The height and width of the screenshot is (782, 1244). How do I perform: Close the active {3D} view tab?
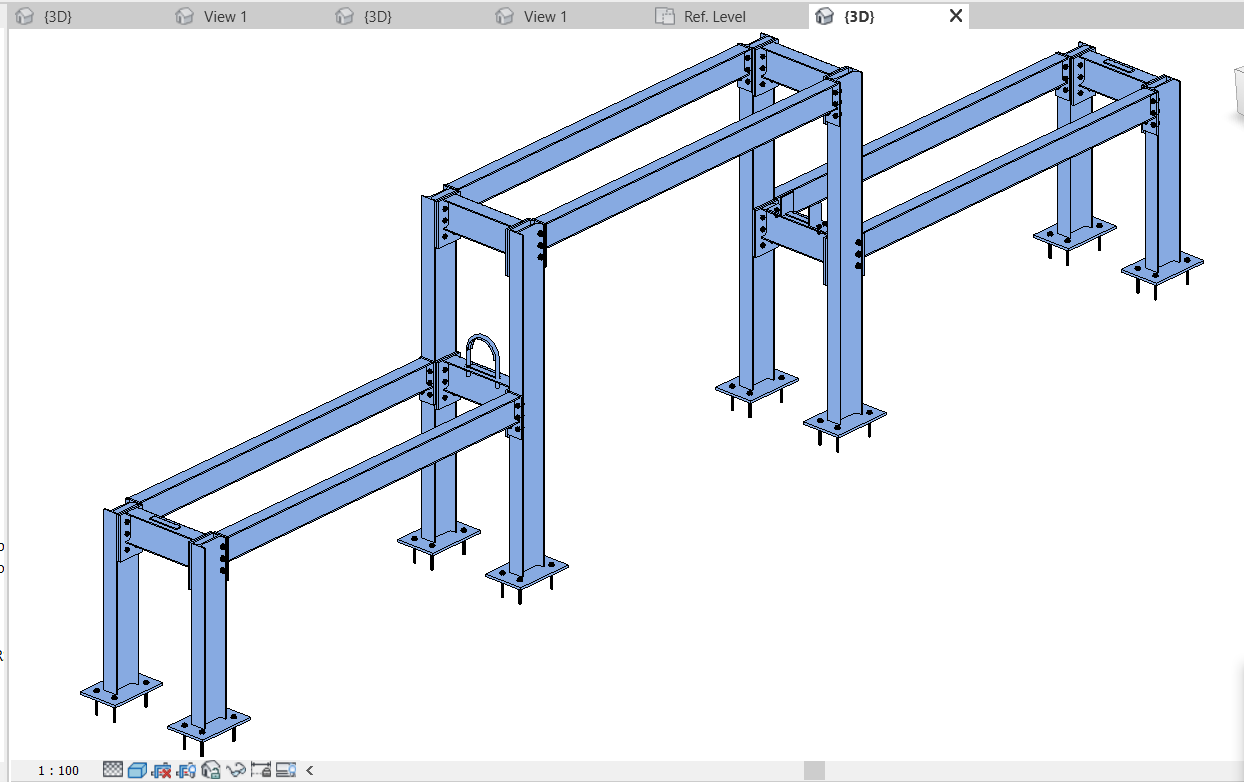click(x=955, y=16)
